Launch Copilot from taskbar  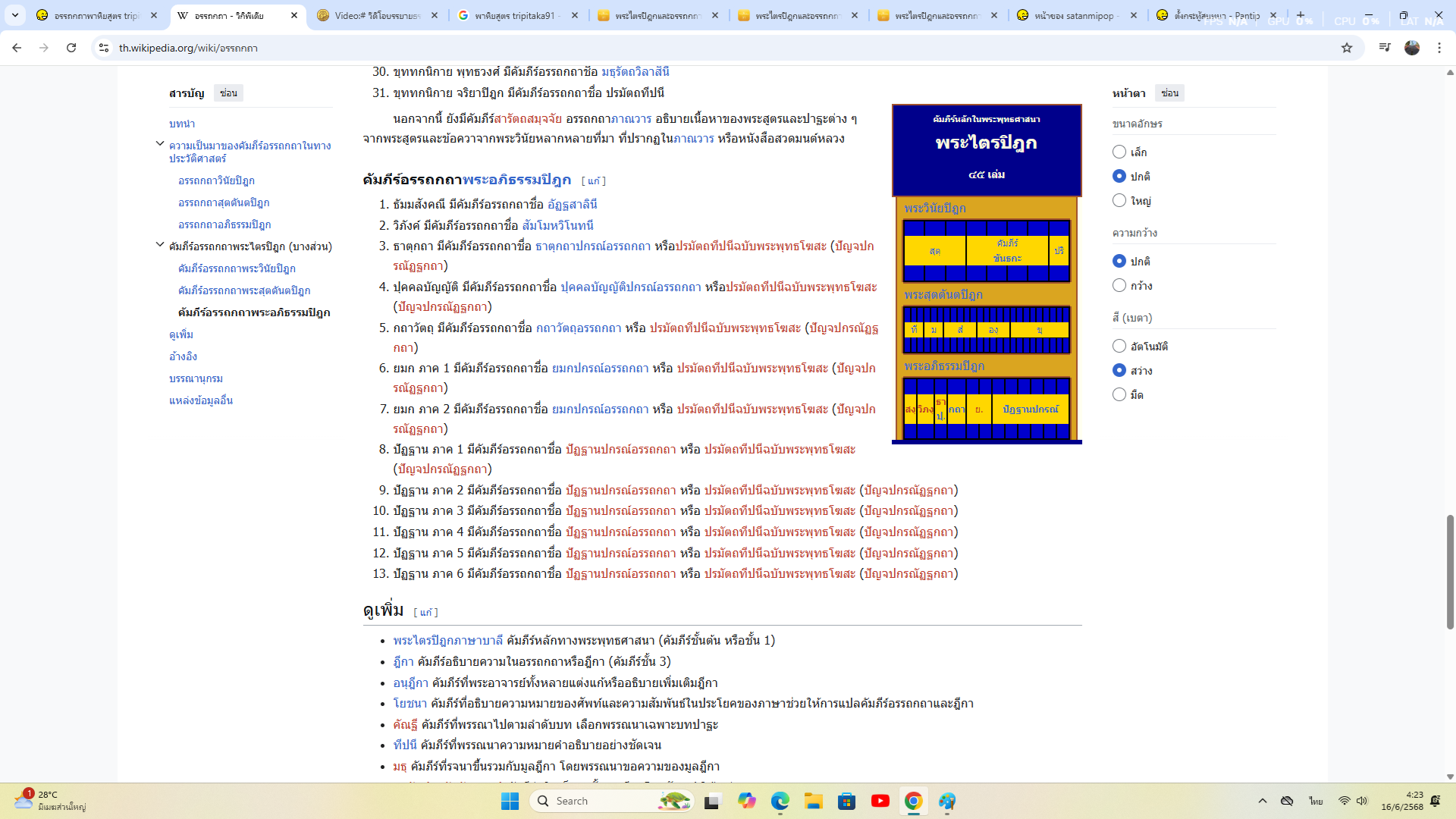747,801
